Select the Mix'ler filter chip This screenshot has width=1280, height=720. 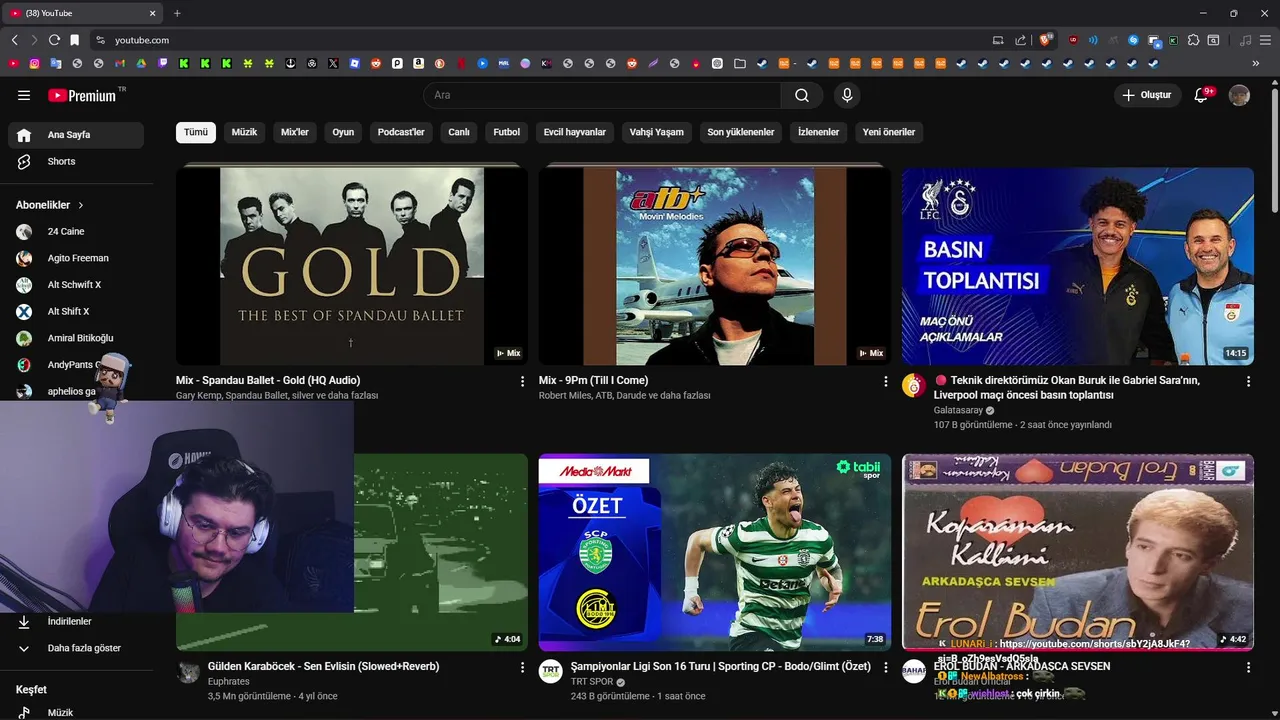pos(295,132)
